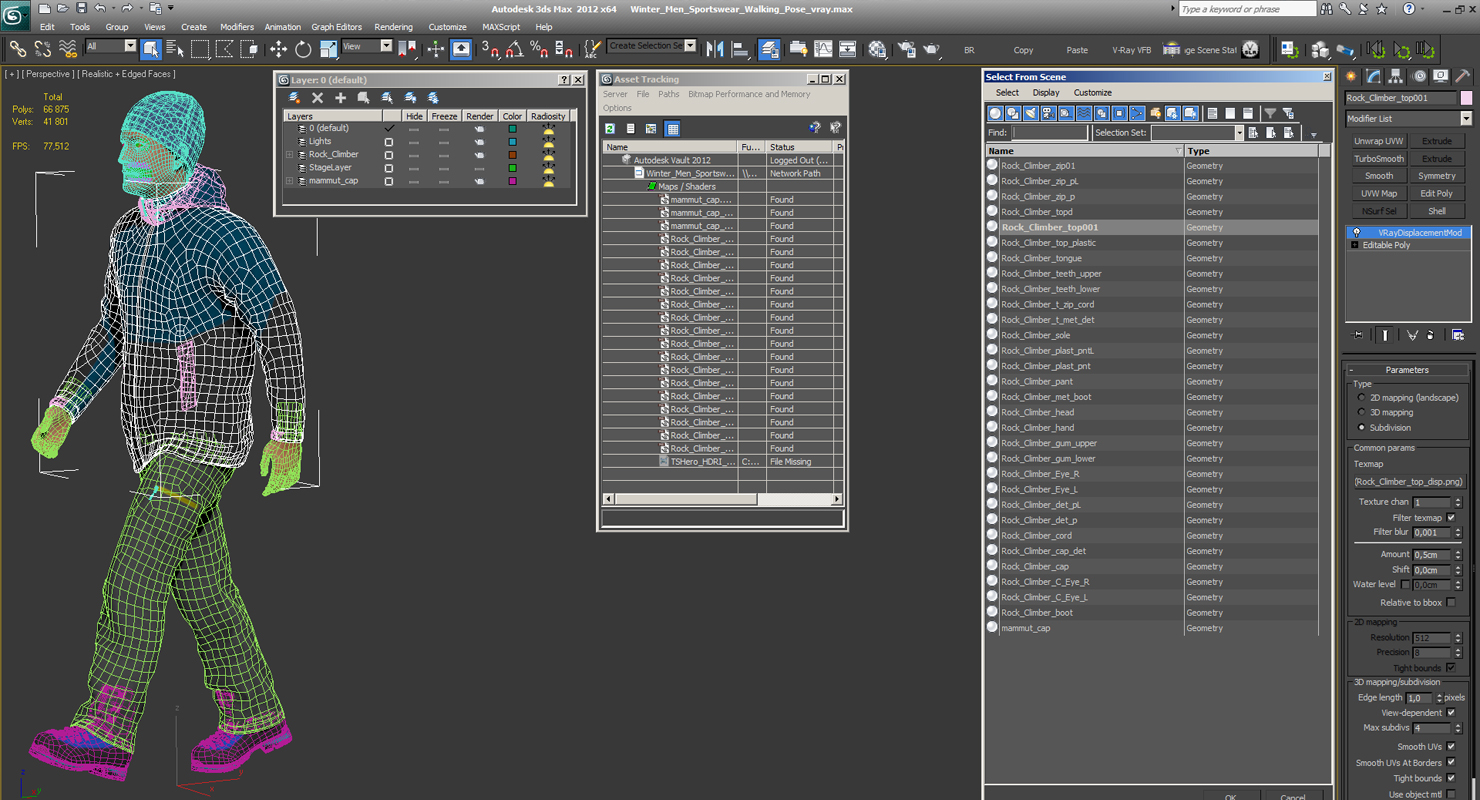Select the Move tool in main toolbar
The height and width of the screenshot is (800, 1480).
point(278,48)
